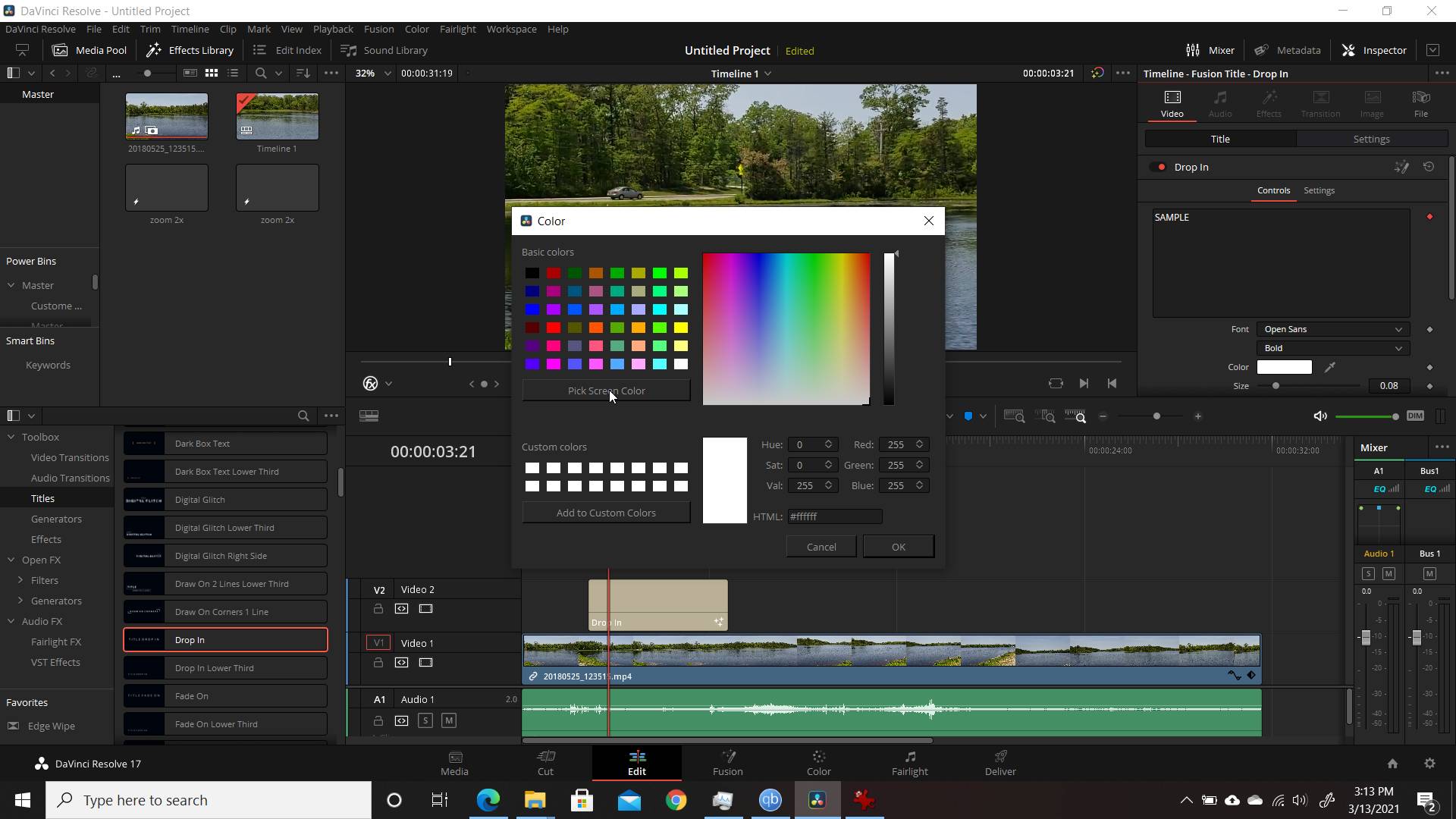Mute the Audio 1 timeline track
Viewport: 1456px width, 819px height.
coord(449,721)
